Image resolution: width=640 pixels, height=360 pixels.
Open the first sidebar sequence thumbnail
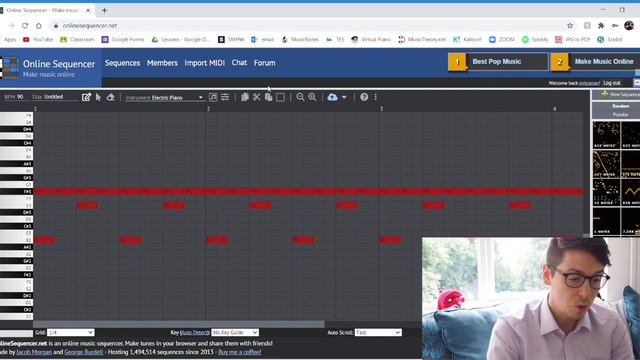[606, 135]
